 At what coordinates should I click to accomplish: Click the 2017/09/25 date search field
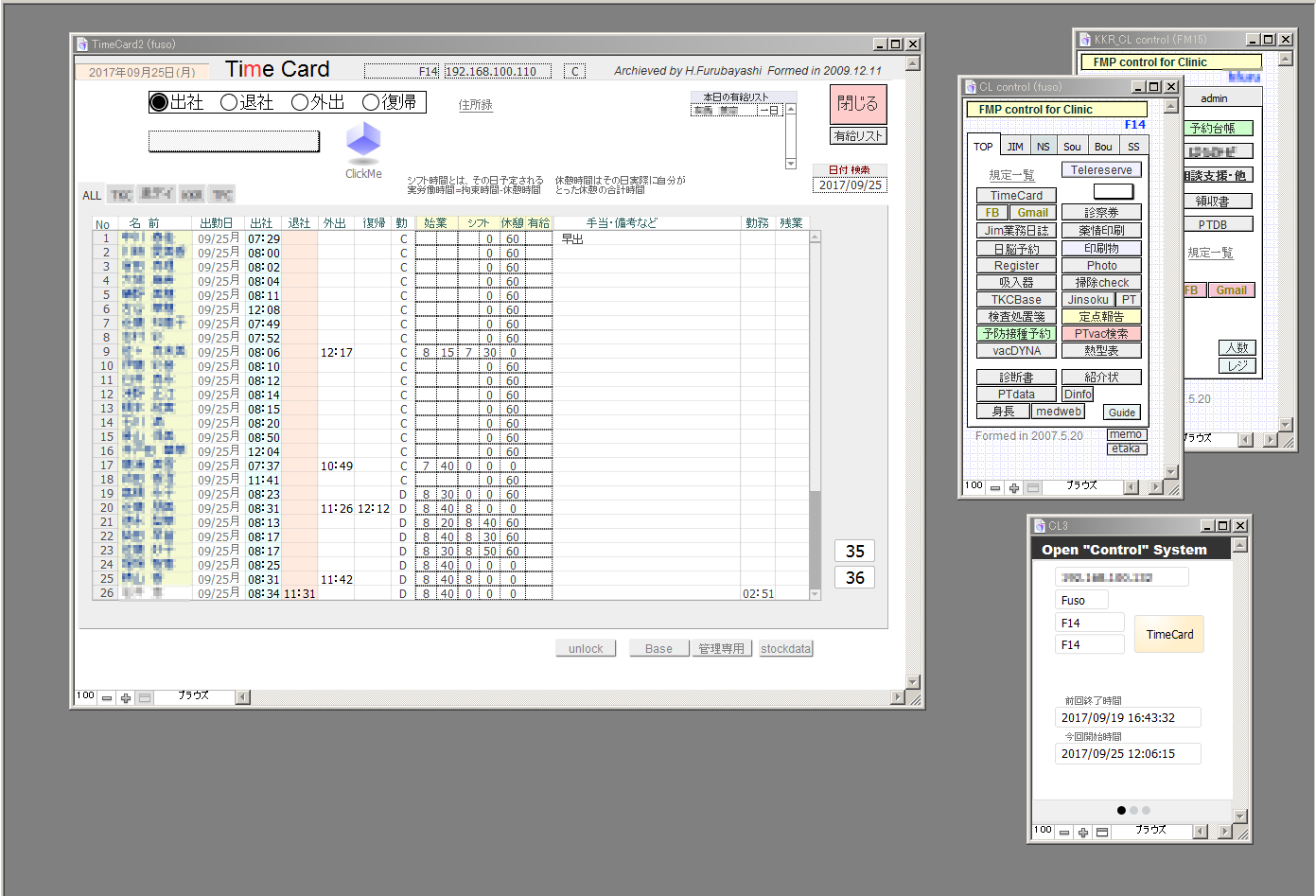[x=850, y=185]
